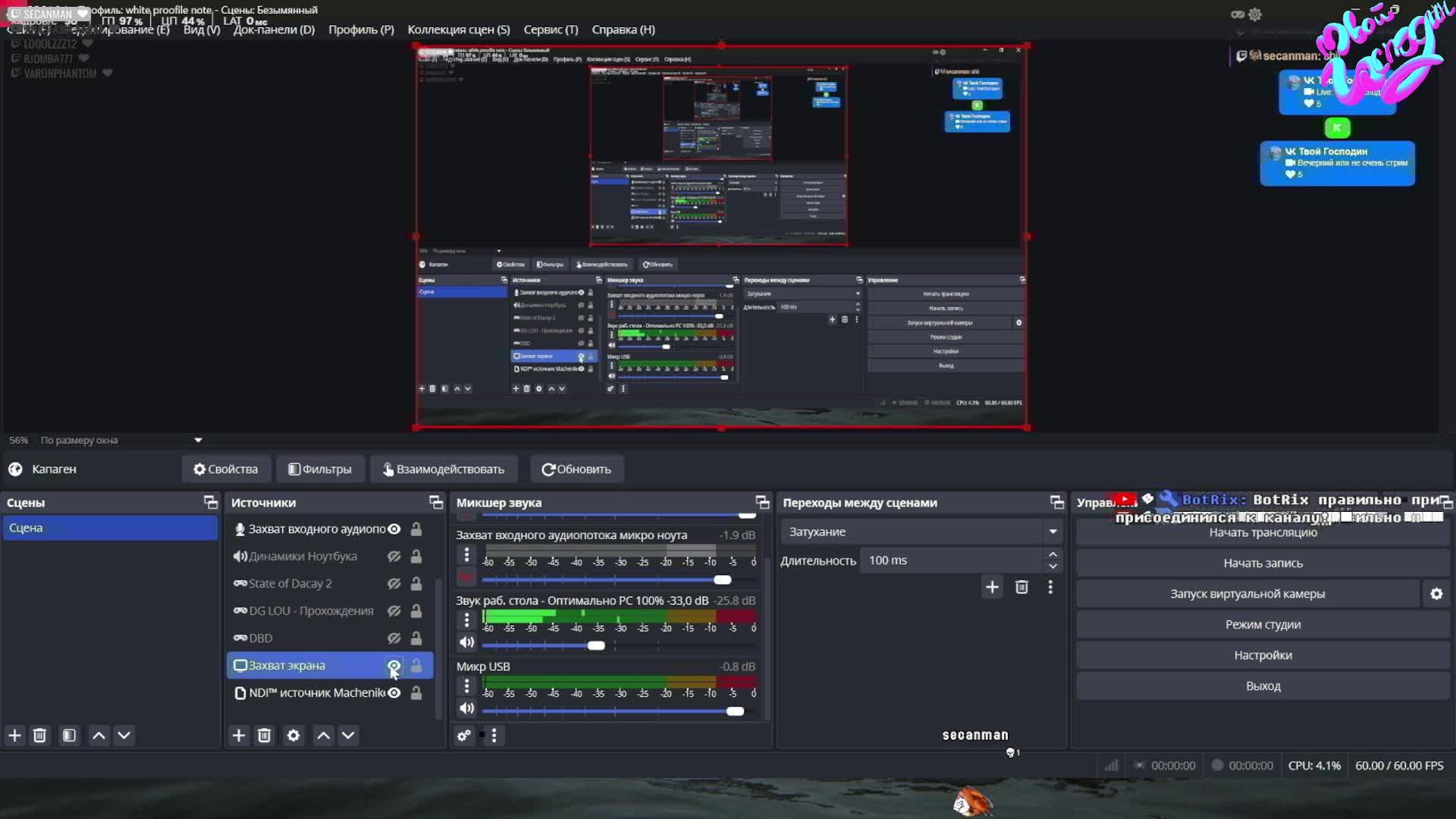Delete the transition with trash icon

tap(1021, 587)
